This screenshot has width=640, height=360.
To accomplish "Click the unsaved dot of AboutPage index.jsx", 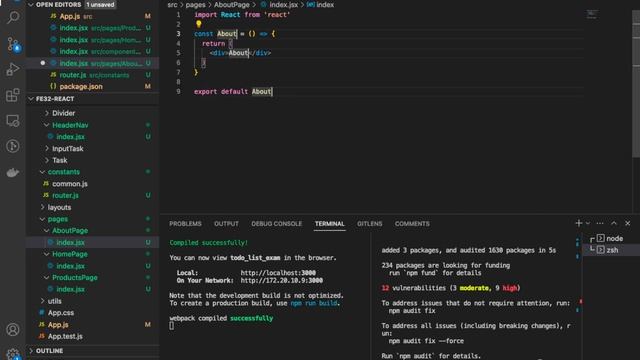I will [x=42, y=63].
